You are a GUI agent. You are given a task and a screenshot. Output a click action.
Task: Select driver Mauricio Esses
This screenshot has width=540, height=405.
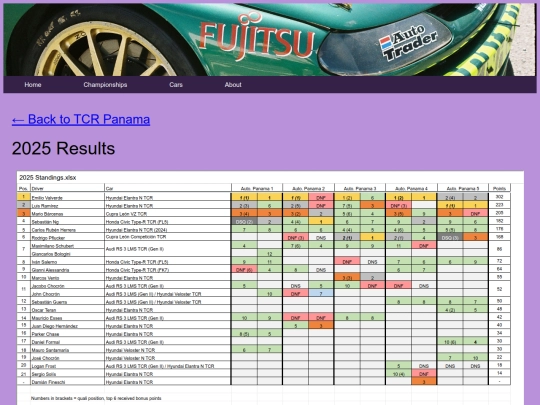[46, 318]
